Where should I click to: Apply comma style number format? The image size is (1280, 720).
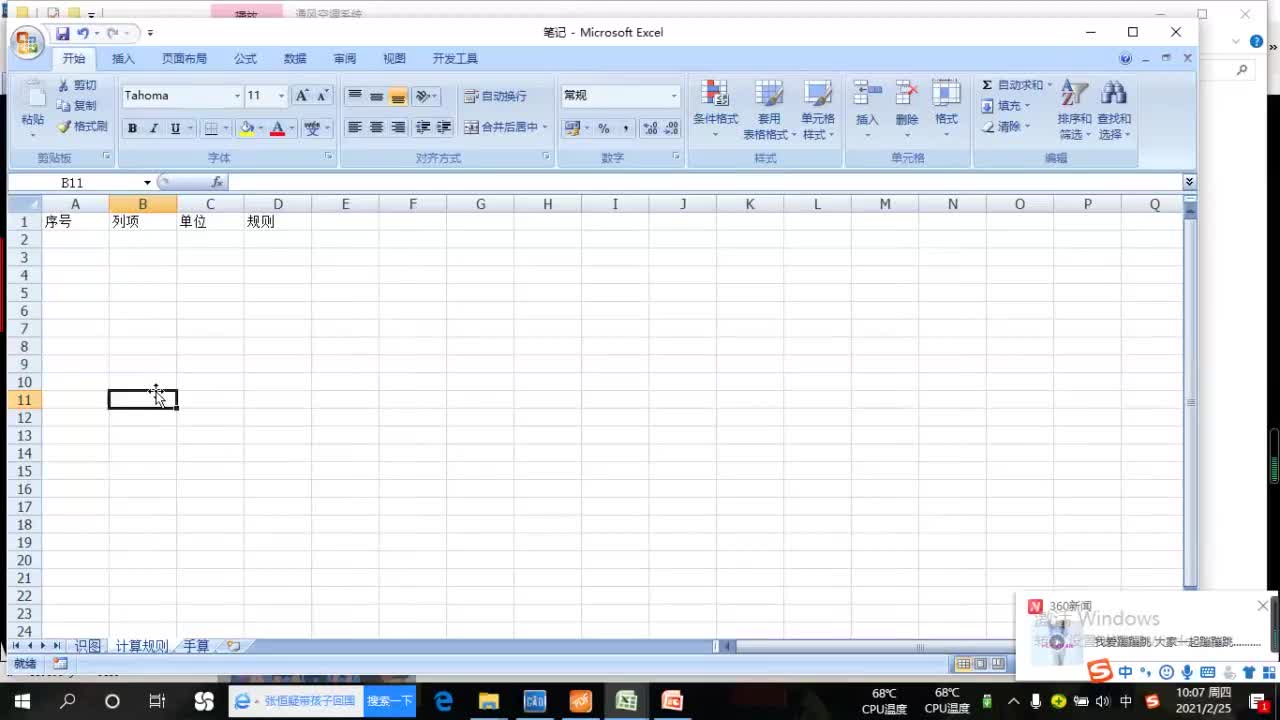point(625,128)
